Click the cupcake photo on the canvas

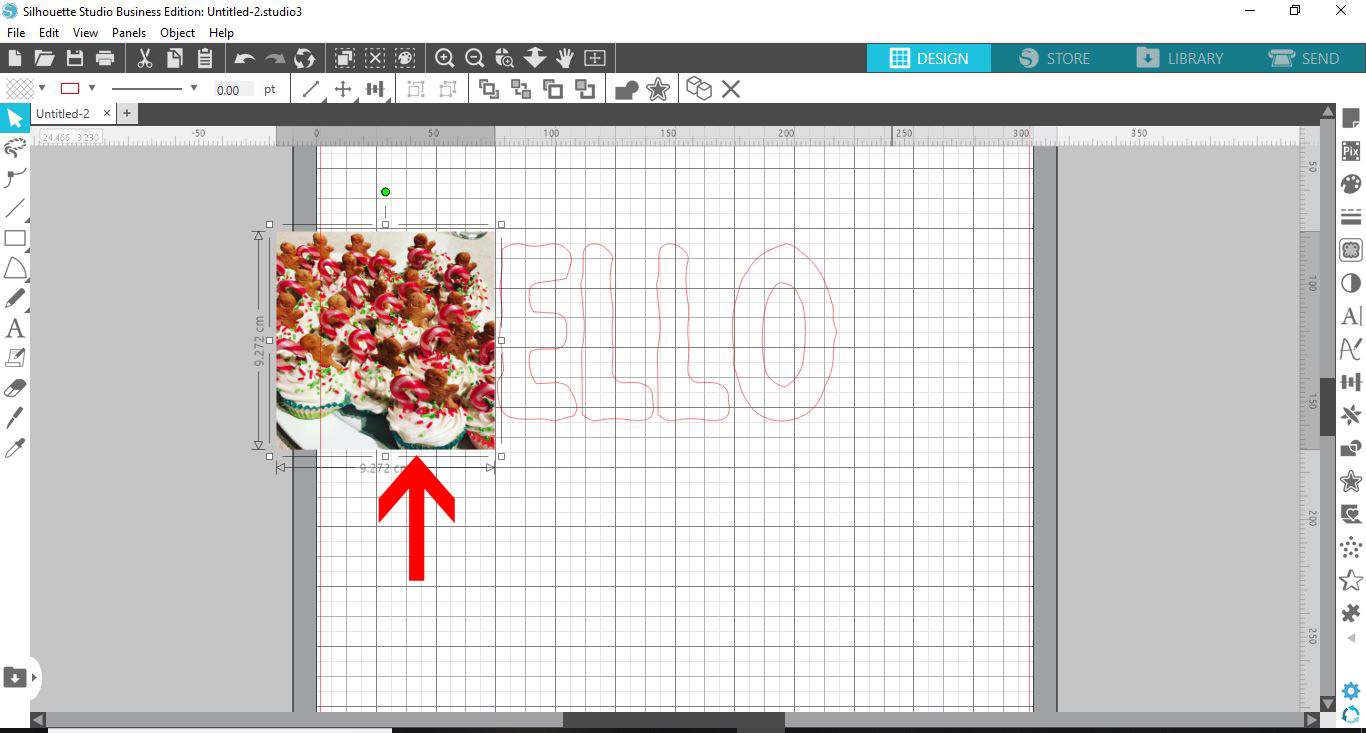(385, 340)
